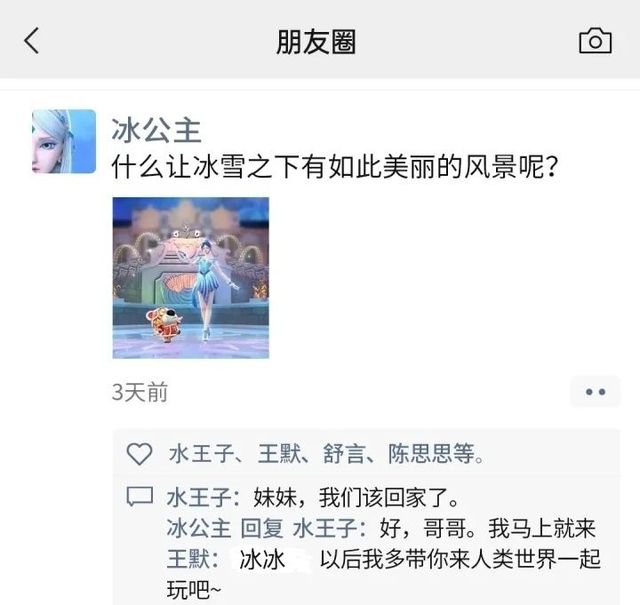This screenshot has width=640, height=605.
Task: Open the posted ice palace photo
Action: click(x=191, y=278)
